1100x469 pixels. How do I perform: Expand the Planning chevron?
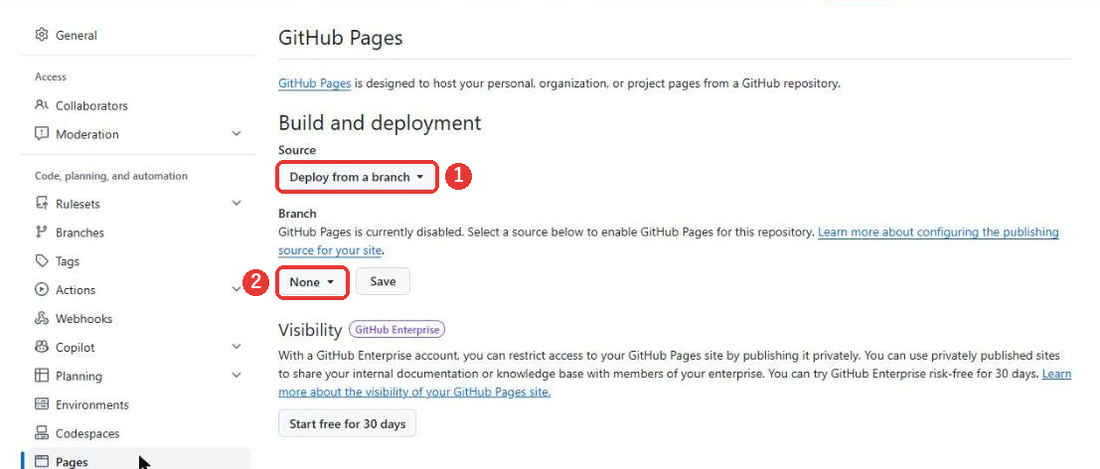pos(236,375)
